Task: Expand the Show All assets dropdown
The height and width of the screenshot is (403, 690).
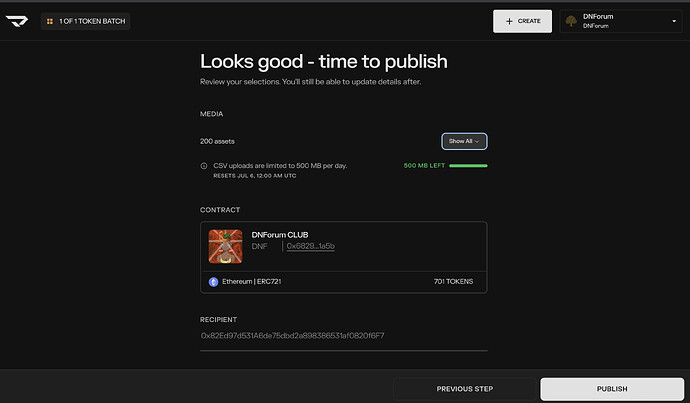Action: [464, 141]
